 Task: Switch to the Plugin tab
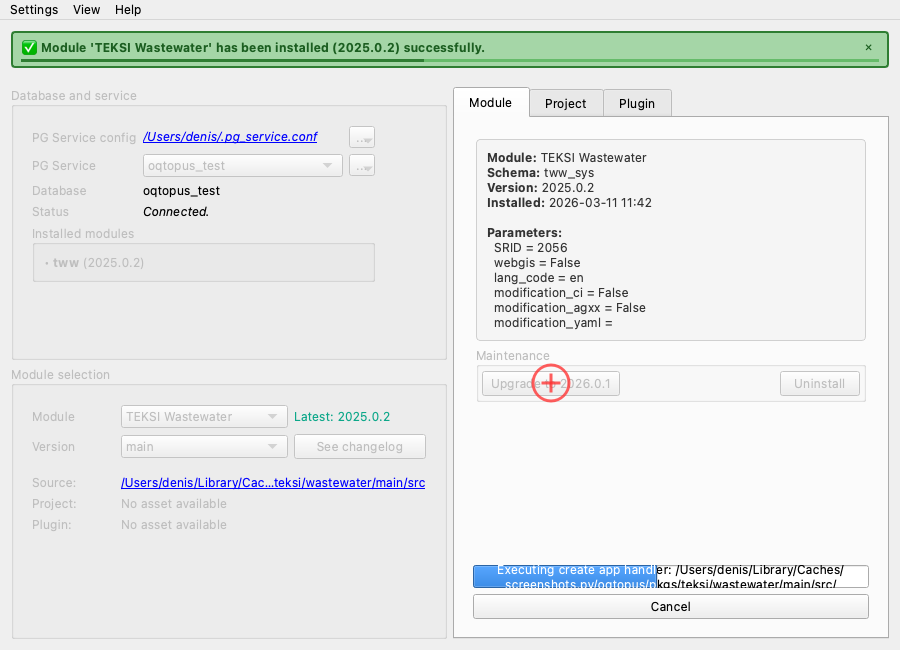point(637,103)
